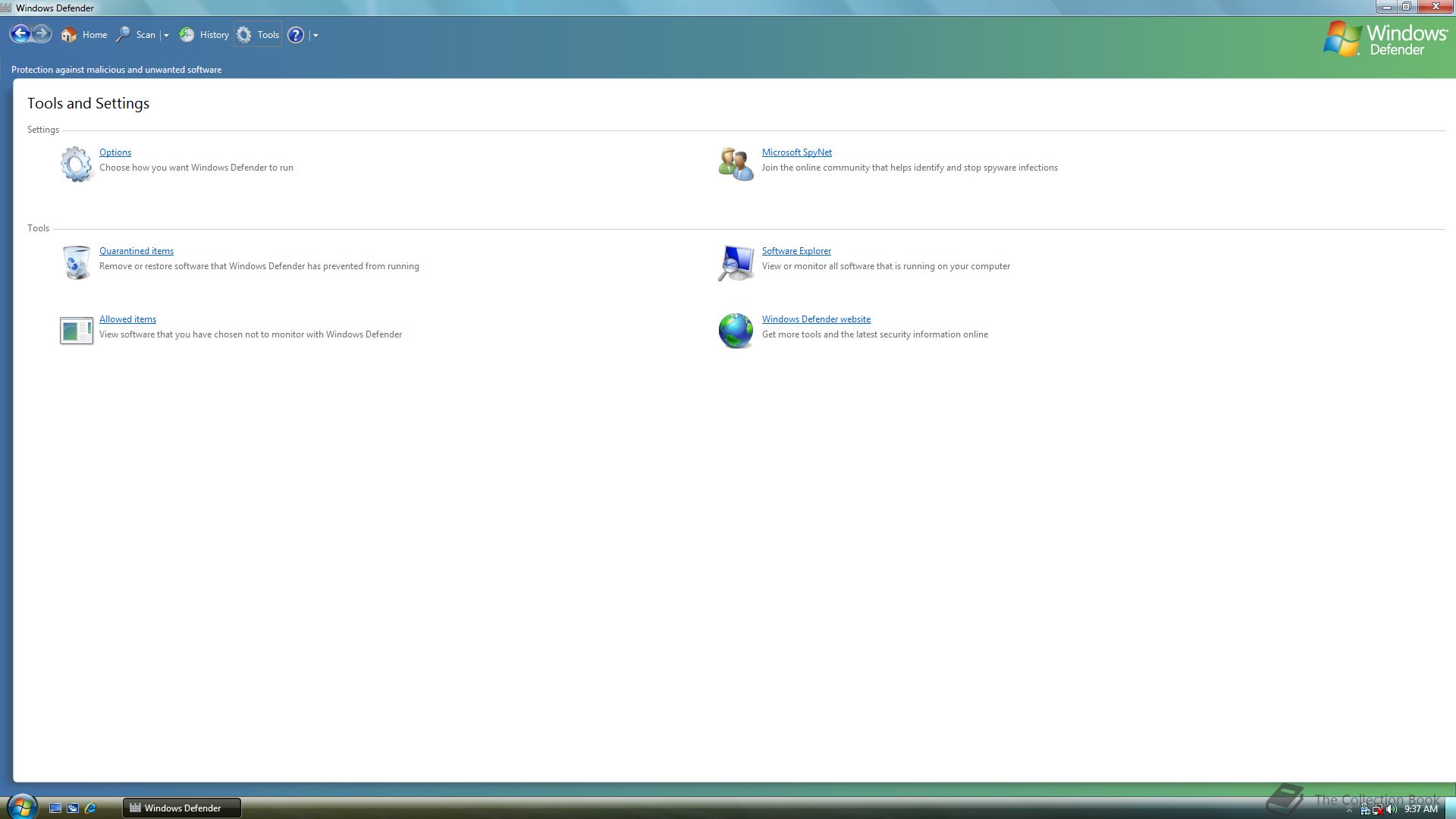The width and height of the screenshot is (1456, 819).
Task: Launch Internet Explorer from Quick Launch
Action: [90, 808]
